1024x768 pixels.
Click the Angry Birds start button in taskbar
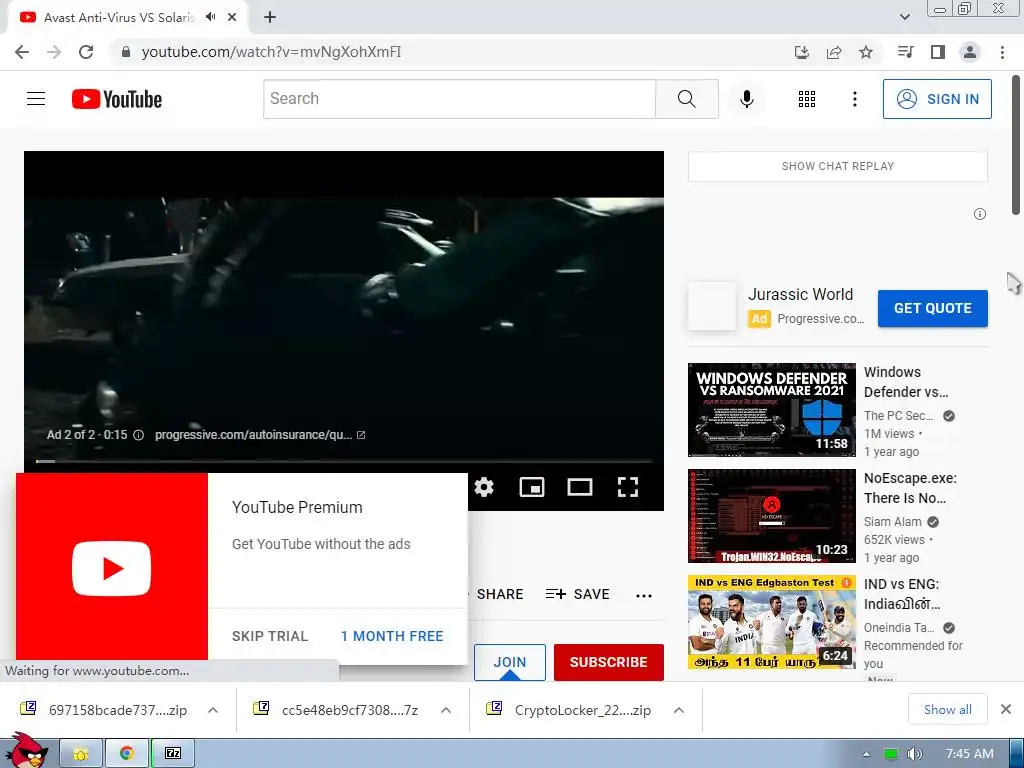(x=26, y=751)
